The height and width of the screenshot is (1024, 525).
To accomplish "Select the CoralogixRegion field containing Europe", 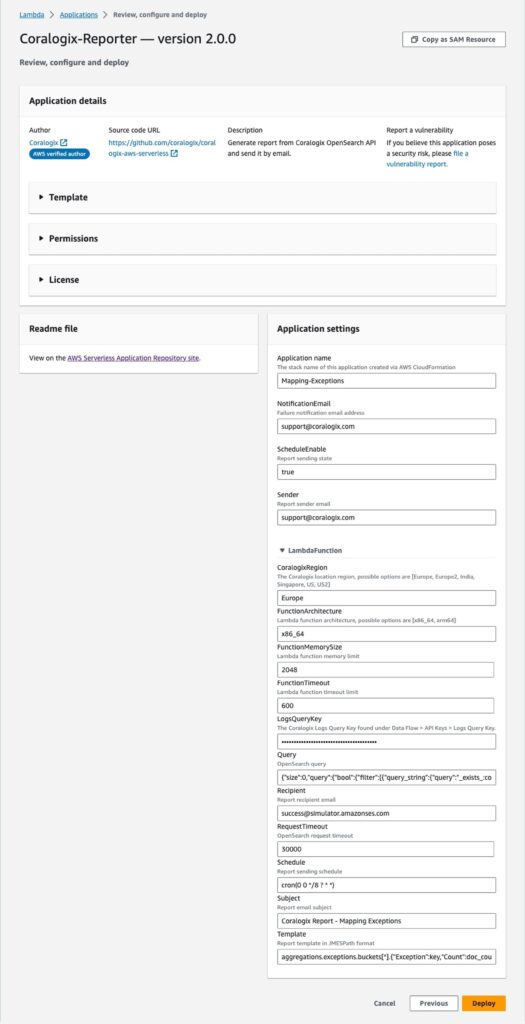I will 386,598.
